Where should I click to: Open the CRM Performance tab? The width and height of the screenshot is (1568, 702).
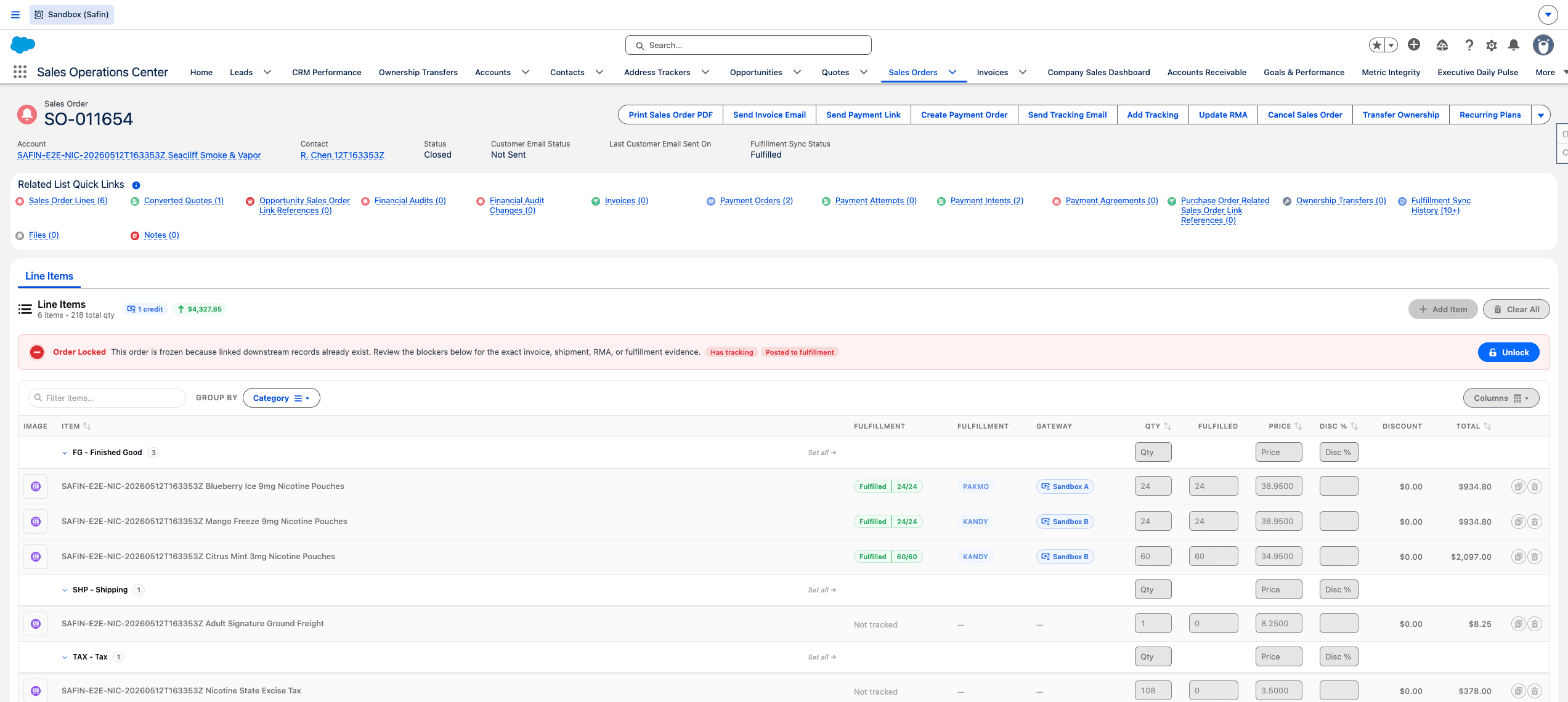pos(327,72)
